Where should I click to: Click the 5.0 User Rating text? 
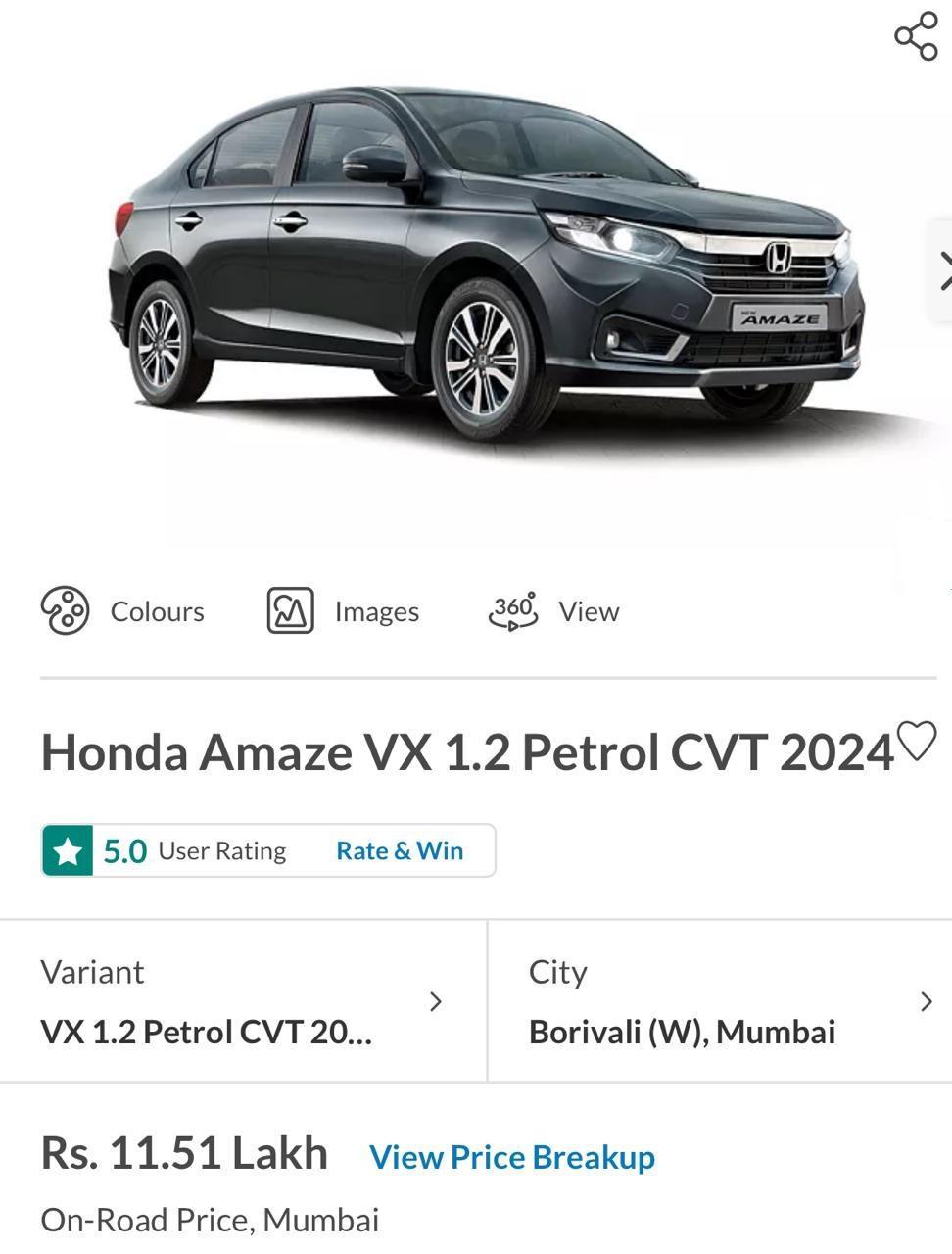point(194,851)
